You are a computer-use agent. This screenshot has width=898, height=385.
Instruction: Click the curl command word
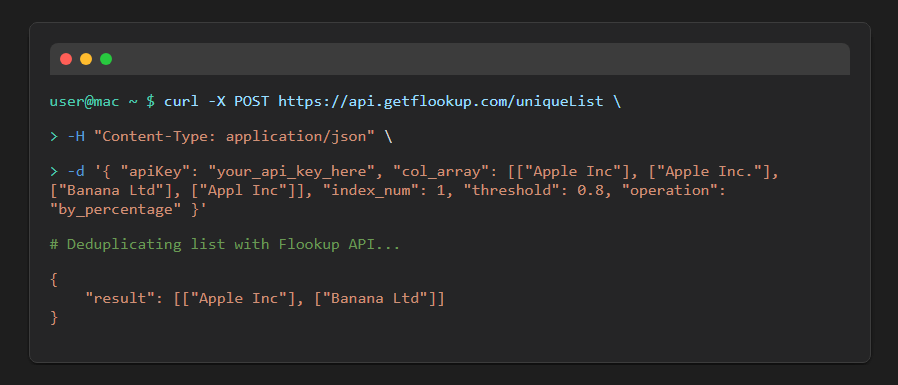point(181,101)
